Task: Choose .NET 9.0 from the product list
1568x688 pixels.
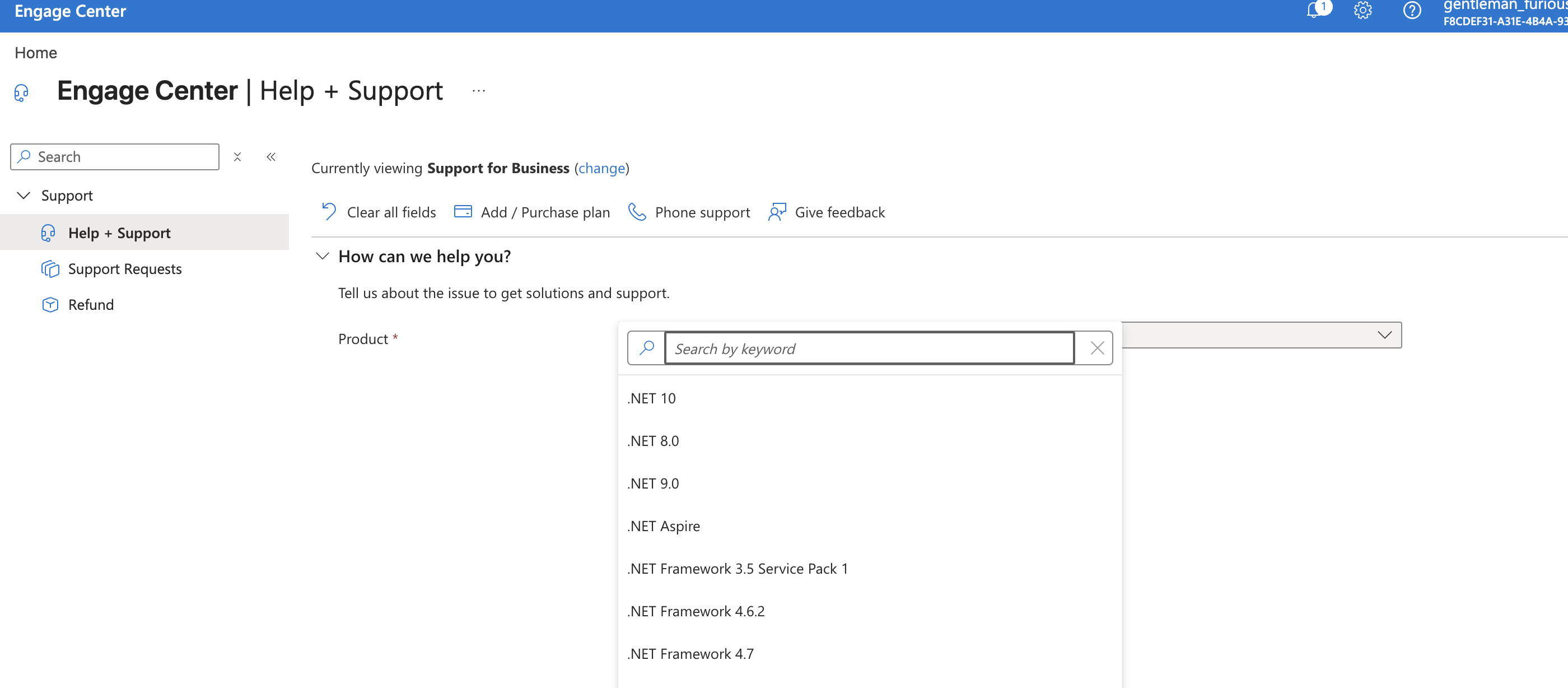Action: pos(870,484)
